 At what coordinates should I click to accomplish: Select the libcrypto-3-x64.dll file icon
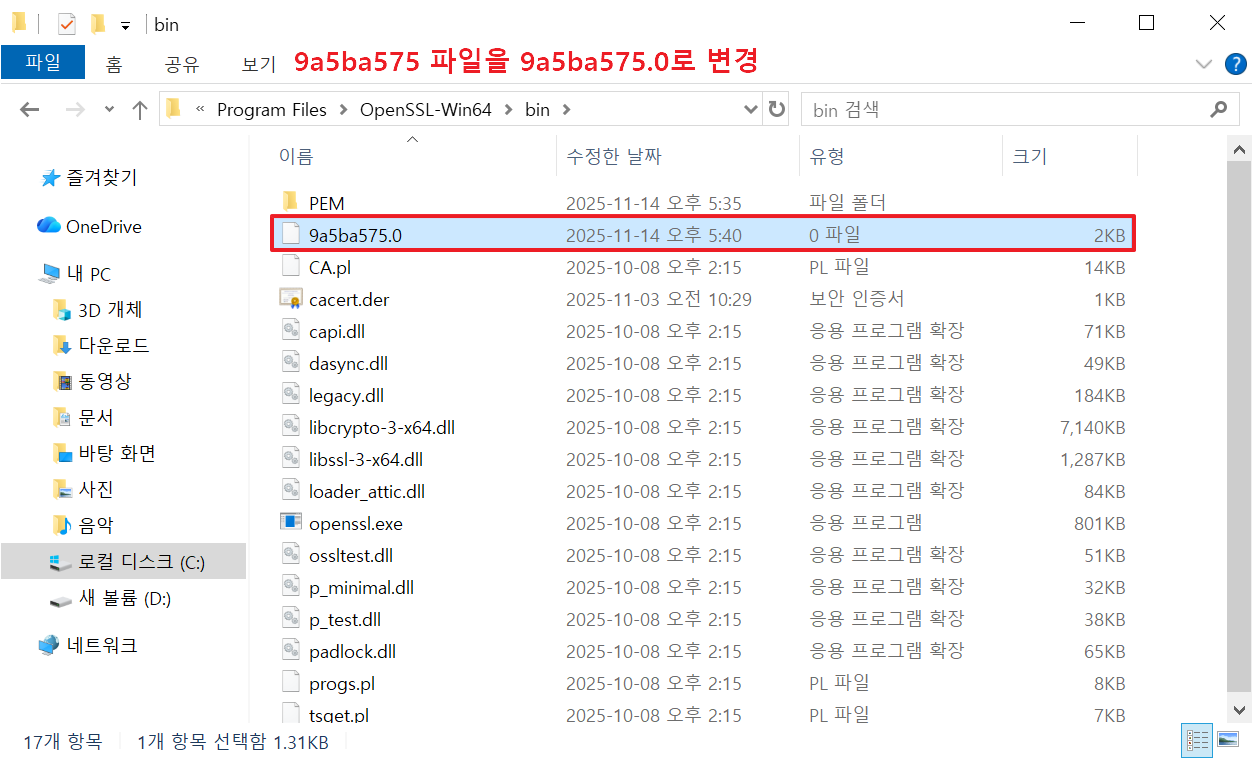click(x=291, y=427)
